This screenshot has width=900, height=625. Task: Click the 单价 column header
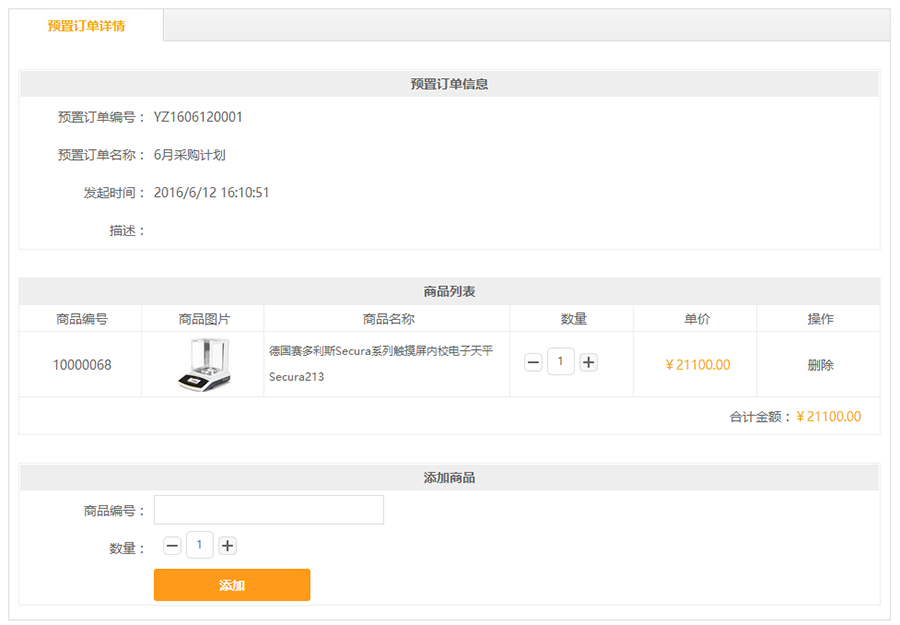coord(697,319)
